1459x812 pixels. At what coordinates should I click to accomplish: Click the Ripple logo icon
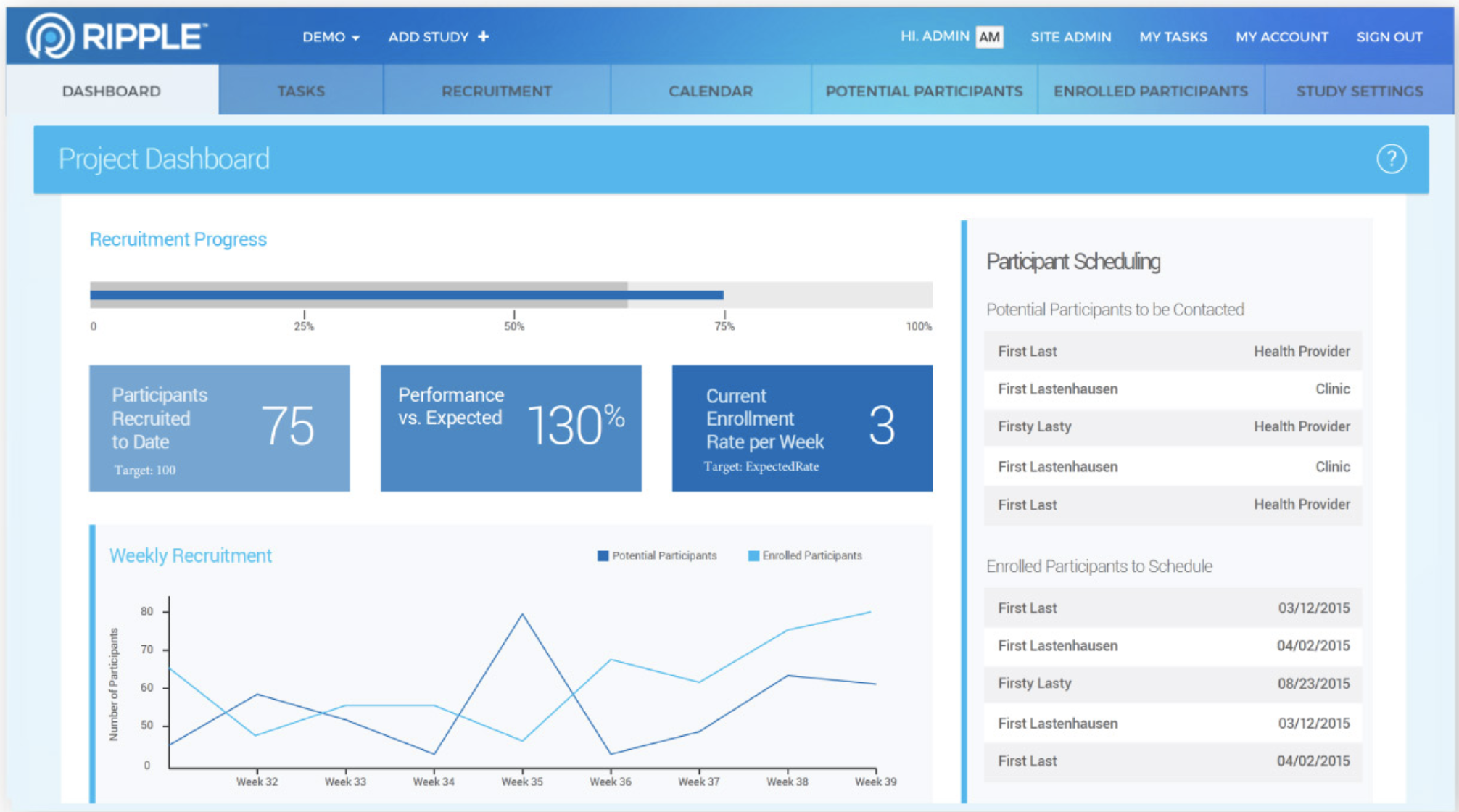(49, 36)
